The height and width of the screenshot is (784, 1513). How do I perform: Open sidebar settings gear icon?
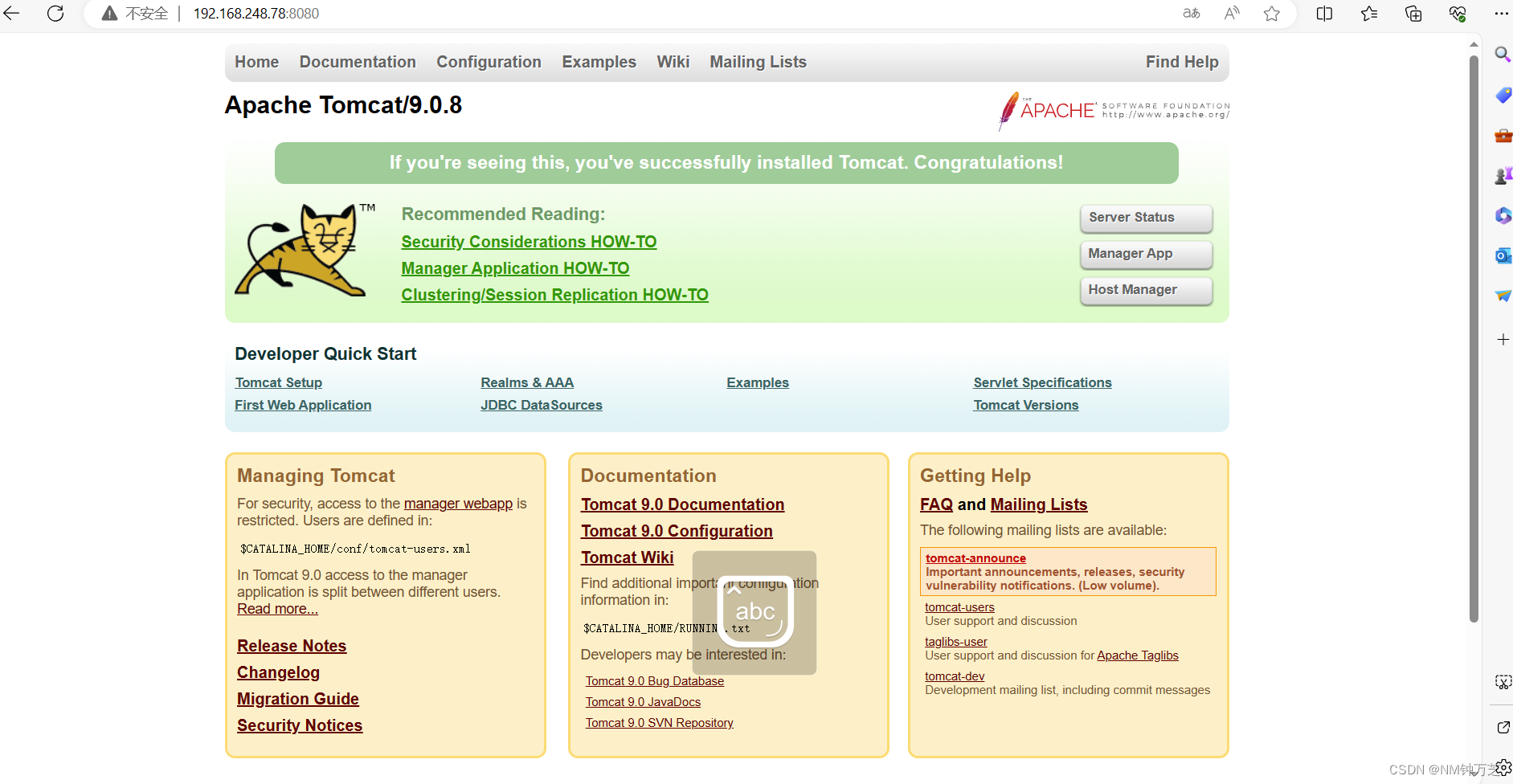pos(1504,767)
